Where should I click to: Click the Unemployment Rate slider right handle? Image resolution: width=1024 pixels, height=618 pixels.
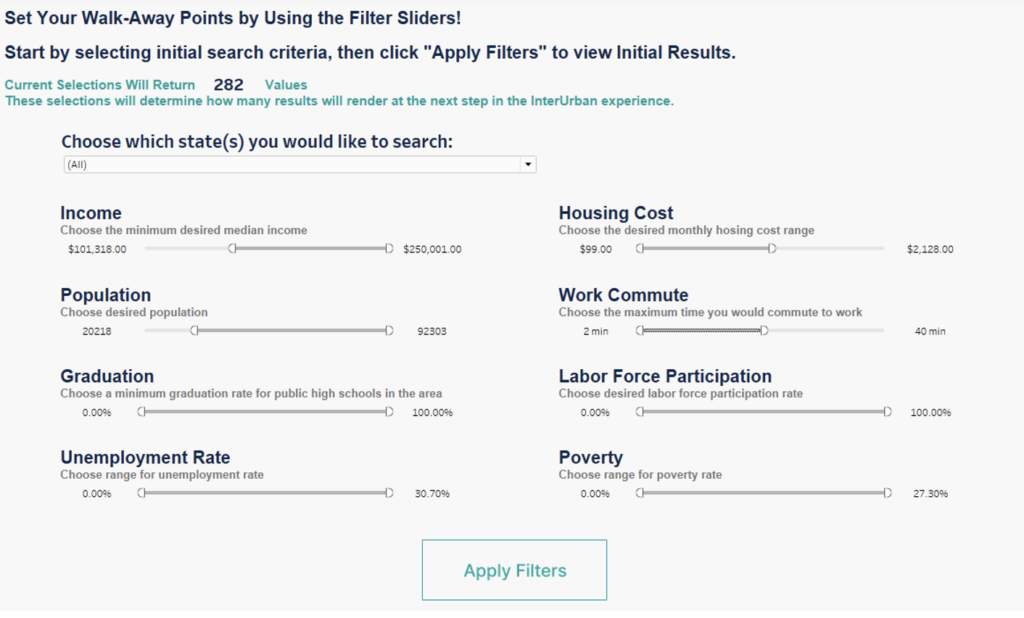[389, 493]
